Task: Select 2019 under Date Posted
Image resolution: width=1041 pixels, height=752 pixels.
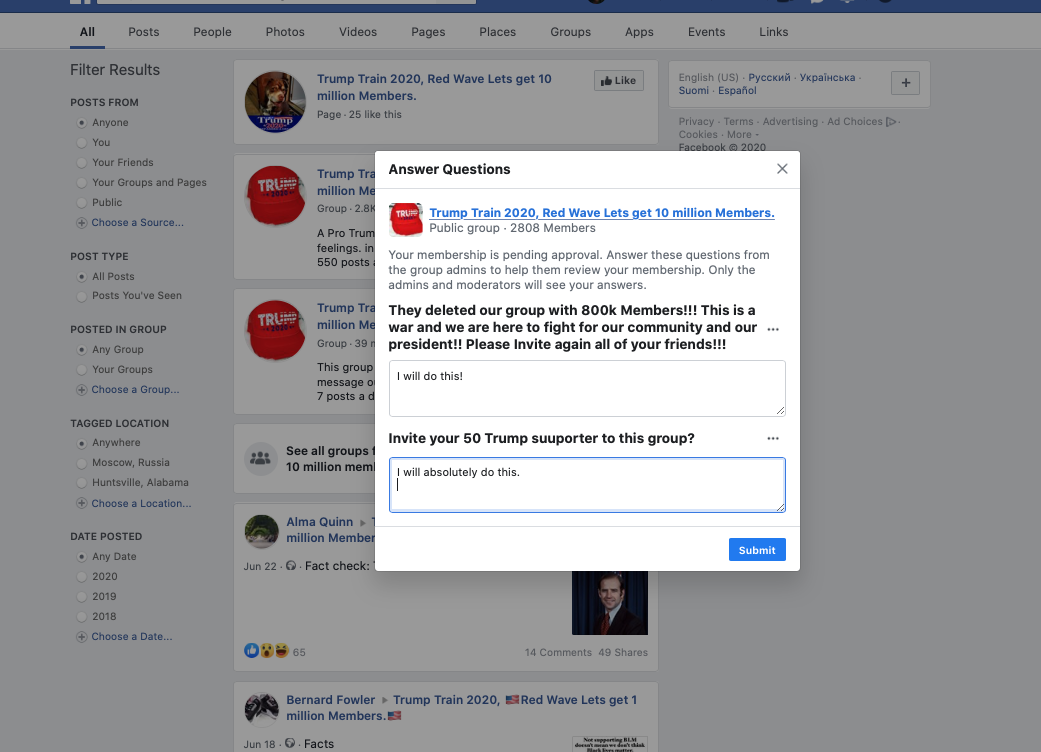Action: click(82, 597)
